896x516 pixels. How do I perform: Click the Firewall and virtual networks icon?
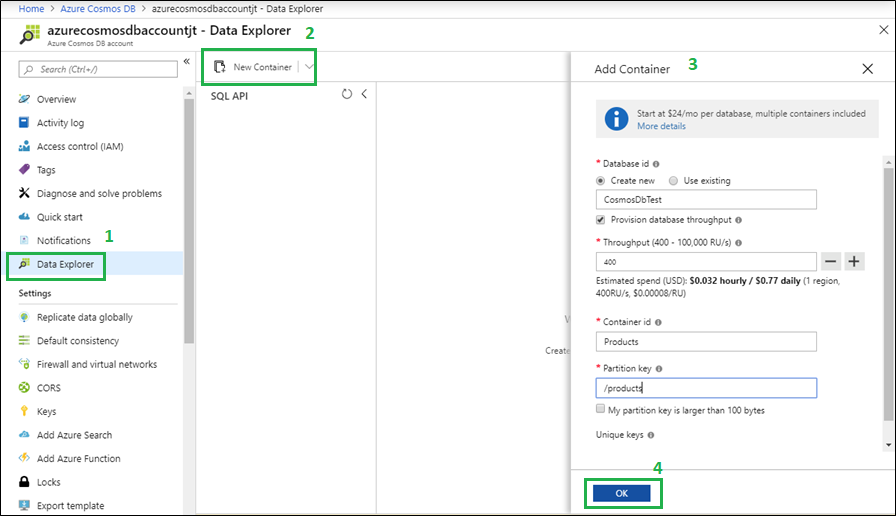[24, 363]
